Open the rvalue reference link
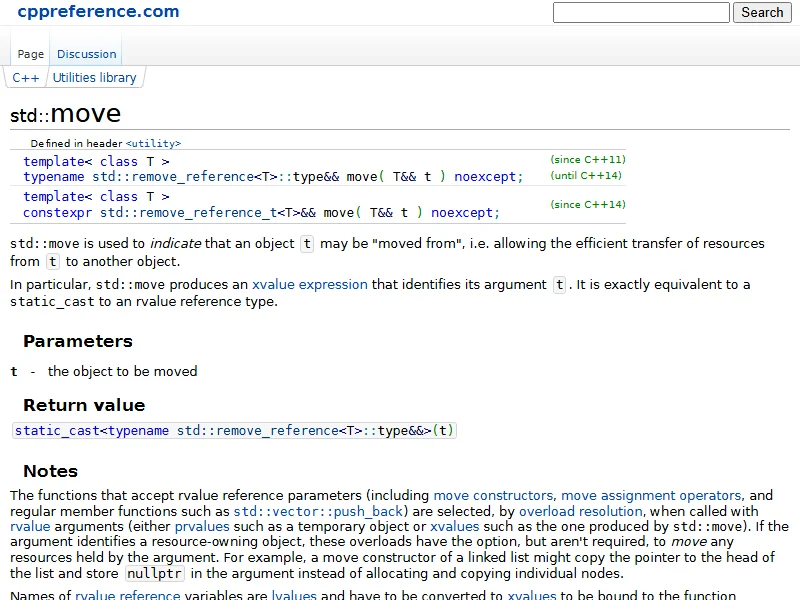This screenshot has width=800, height=600. 120,595
